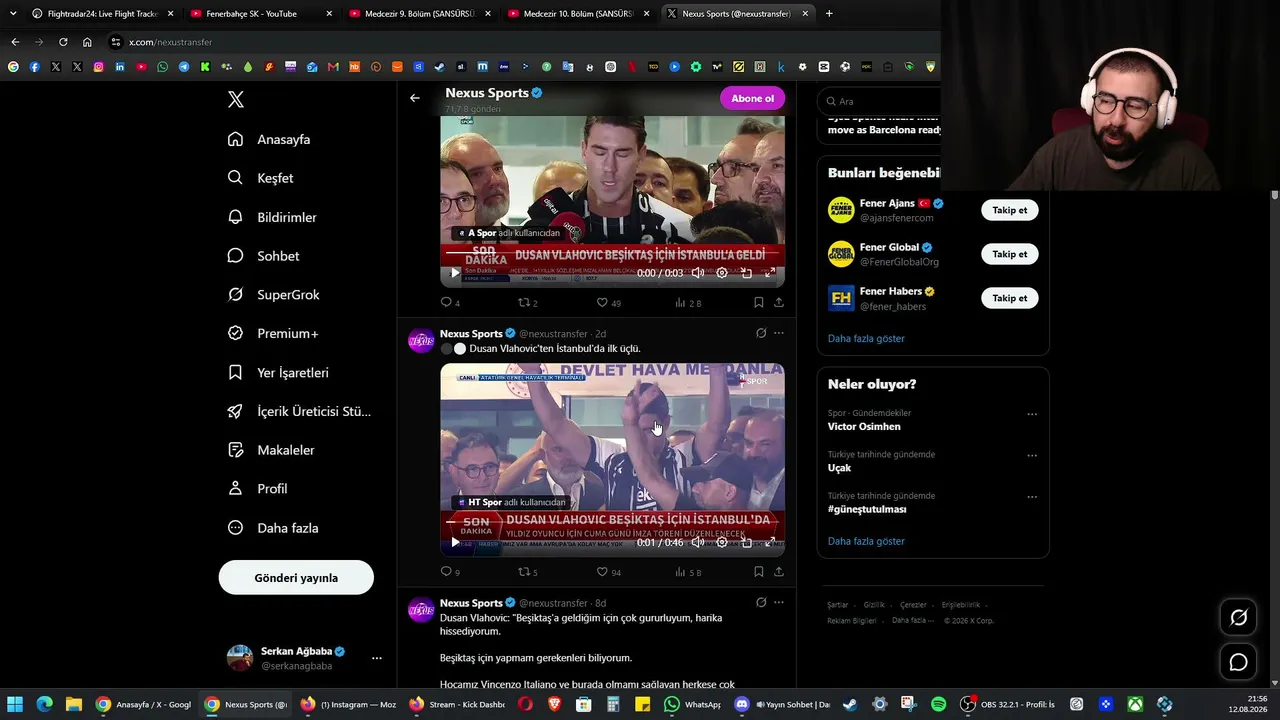Open settings gear on HT Spor video
The width and height of the screenshot is (1280, 720).
point(722,542)
